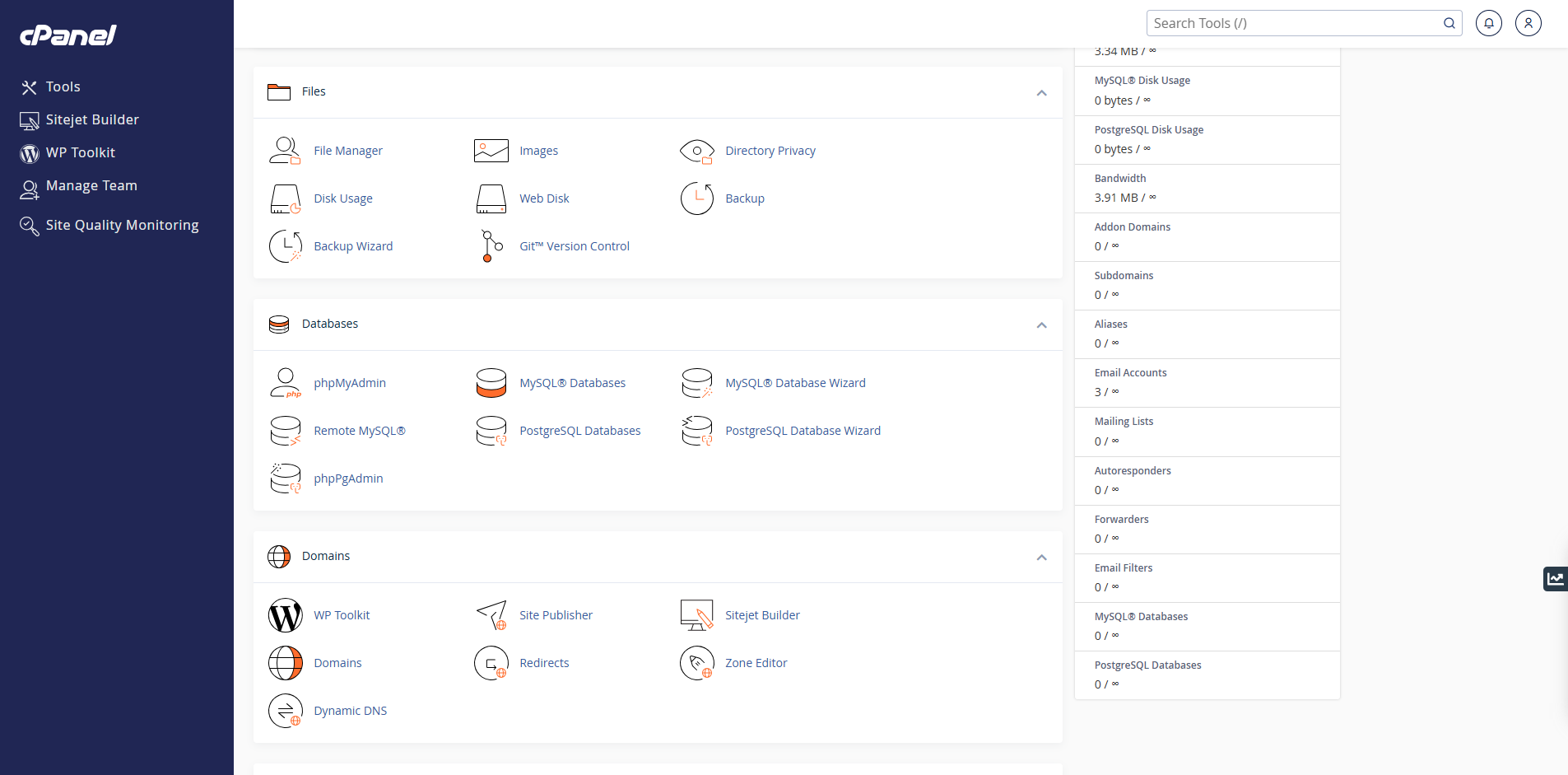Open the PostgreSQL Database Wizard icon

click(x=697, y=431)
